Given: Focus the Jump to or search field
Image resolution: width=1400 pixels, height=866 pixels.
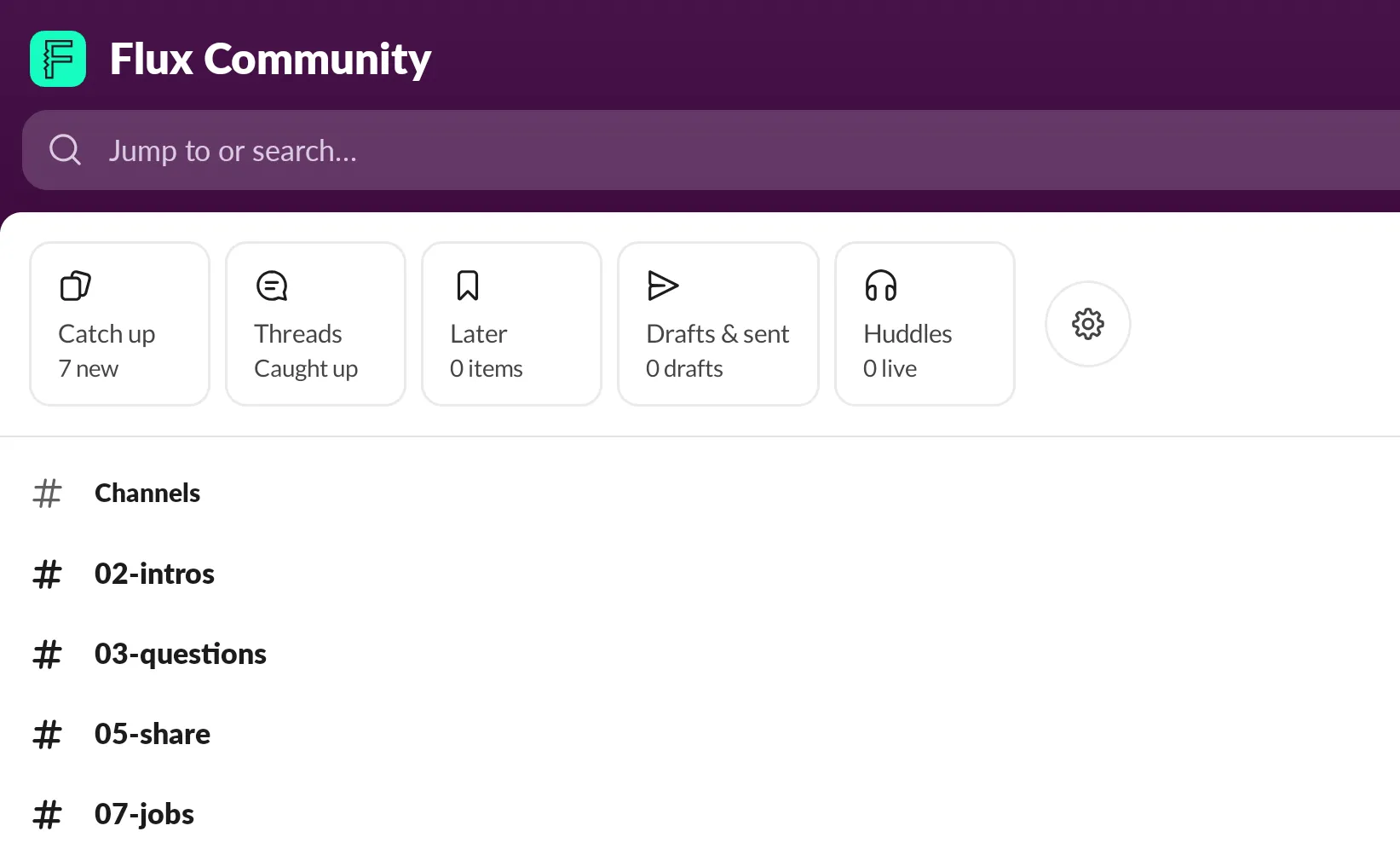Looking at the screenshot, I should point(711,150).
